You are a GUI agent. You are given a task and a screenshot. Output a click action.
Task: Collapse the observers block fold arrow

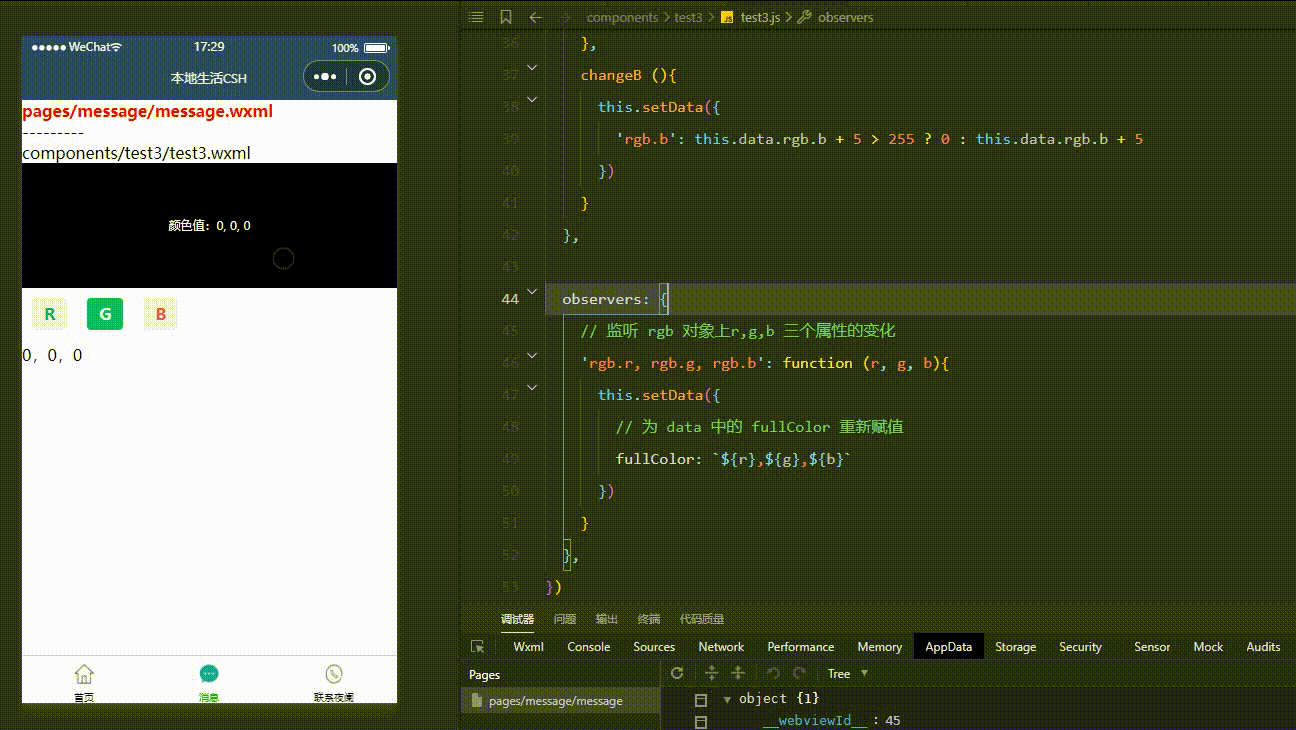pyautogui.click(x=532, y=292)
